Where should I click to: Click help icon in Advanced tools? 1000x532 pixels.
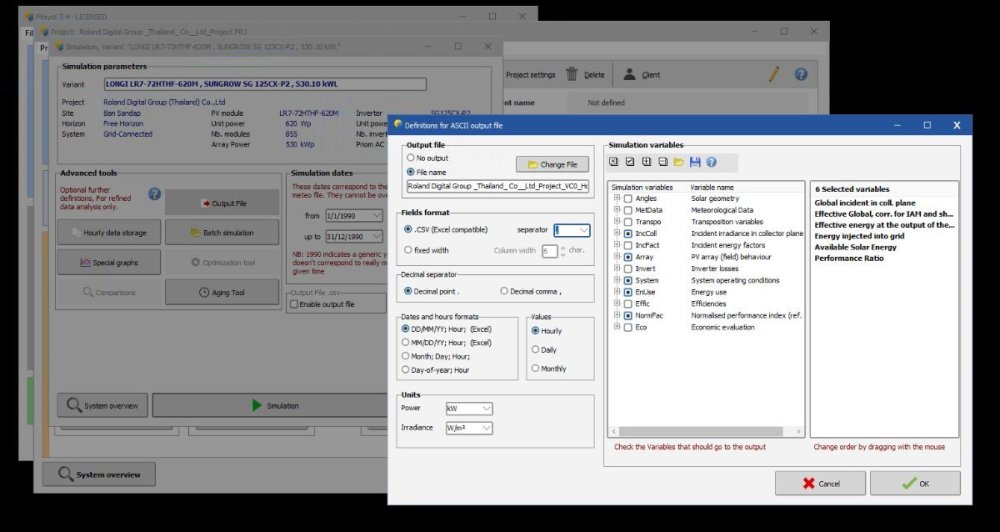(x=154, y=194)
